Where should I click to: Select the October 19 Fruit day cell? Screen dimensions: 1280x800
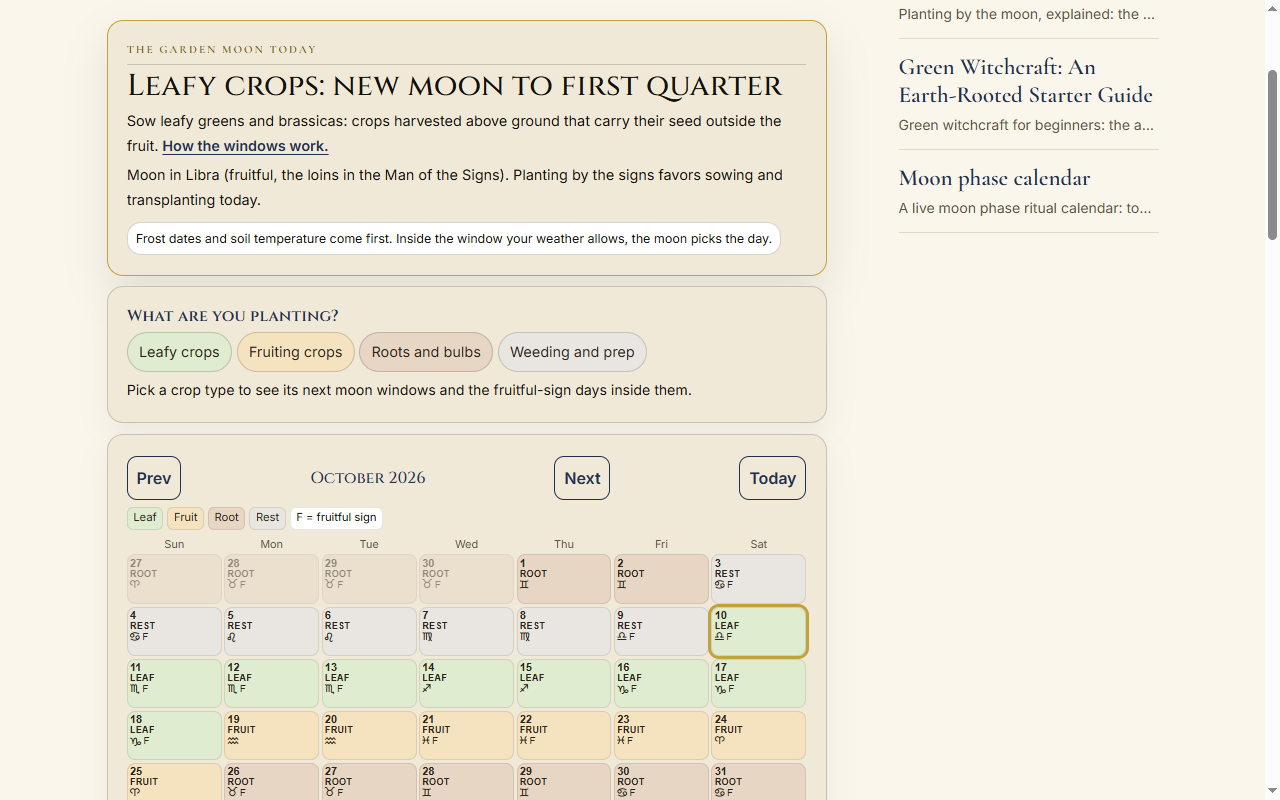[x=271, y=735]
